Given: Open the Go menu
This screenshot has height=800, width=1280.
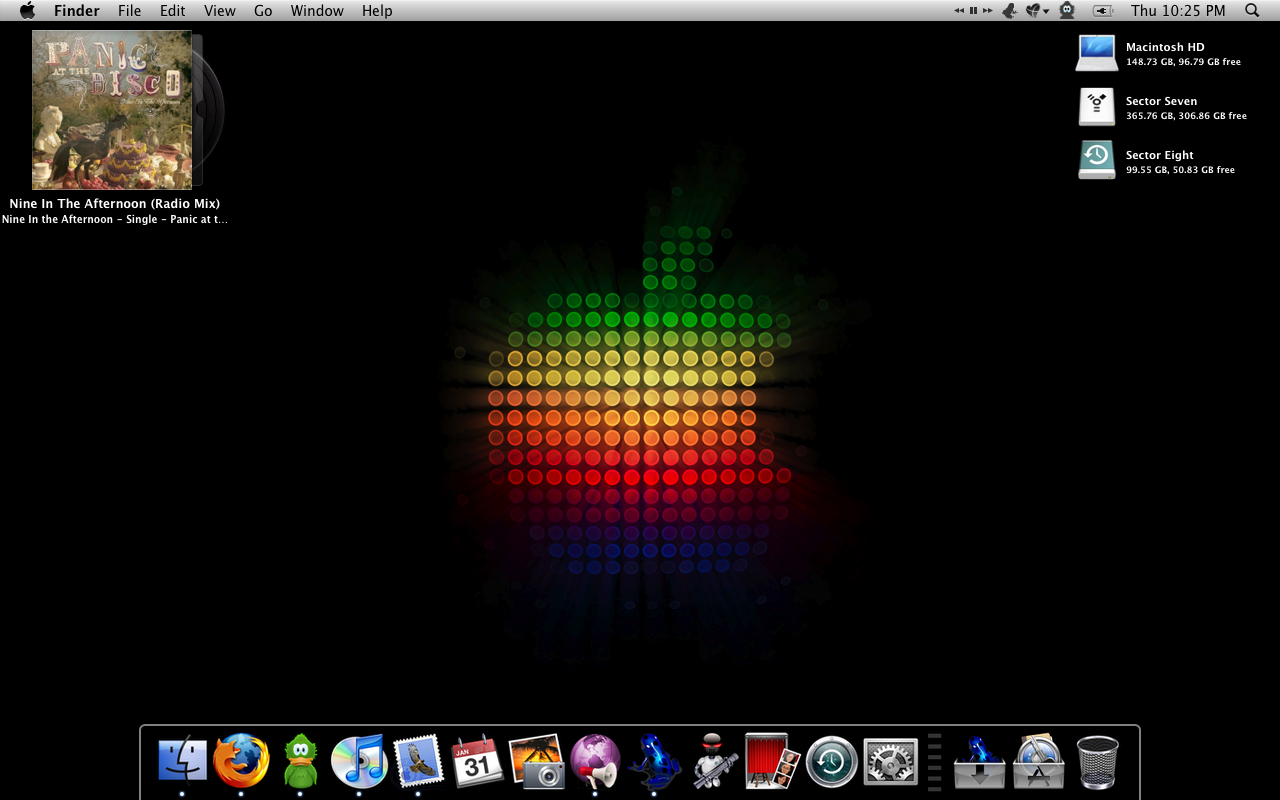Looking at the screenshot, I should pyautogui.click(x=263, y=10).
